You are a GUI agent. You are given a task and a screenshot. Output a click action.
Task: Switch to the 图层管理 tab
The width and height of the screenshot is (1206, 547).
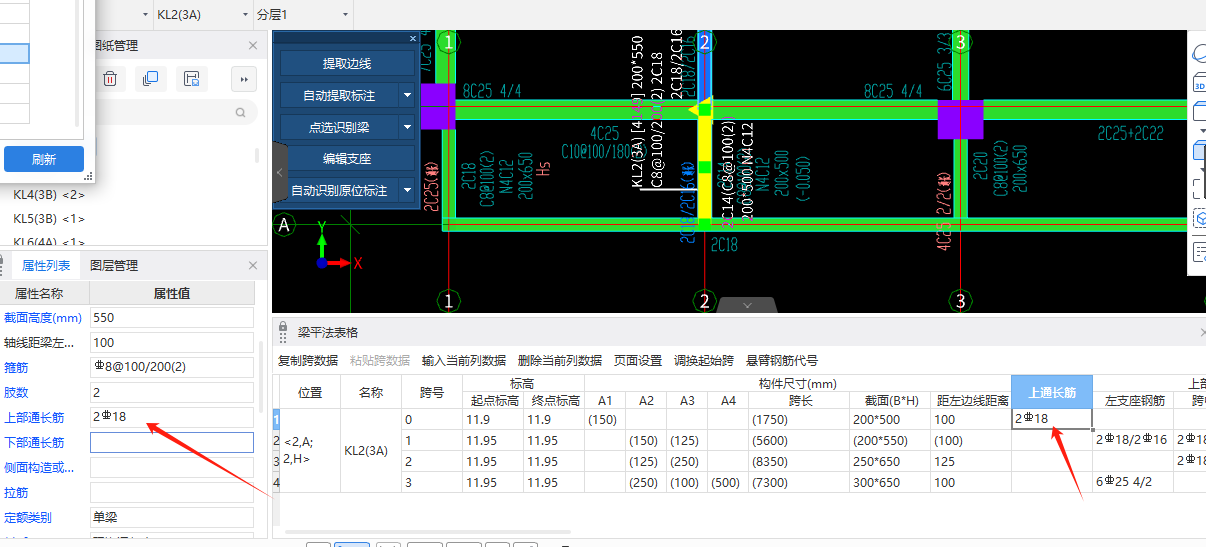point(114,266)
